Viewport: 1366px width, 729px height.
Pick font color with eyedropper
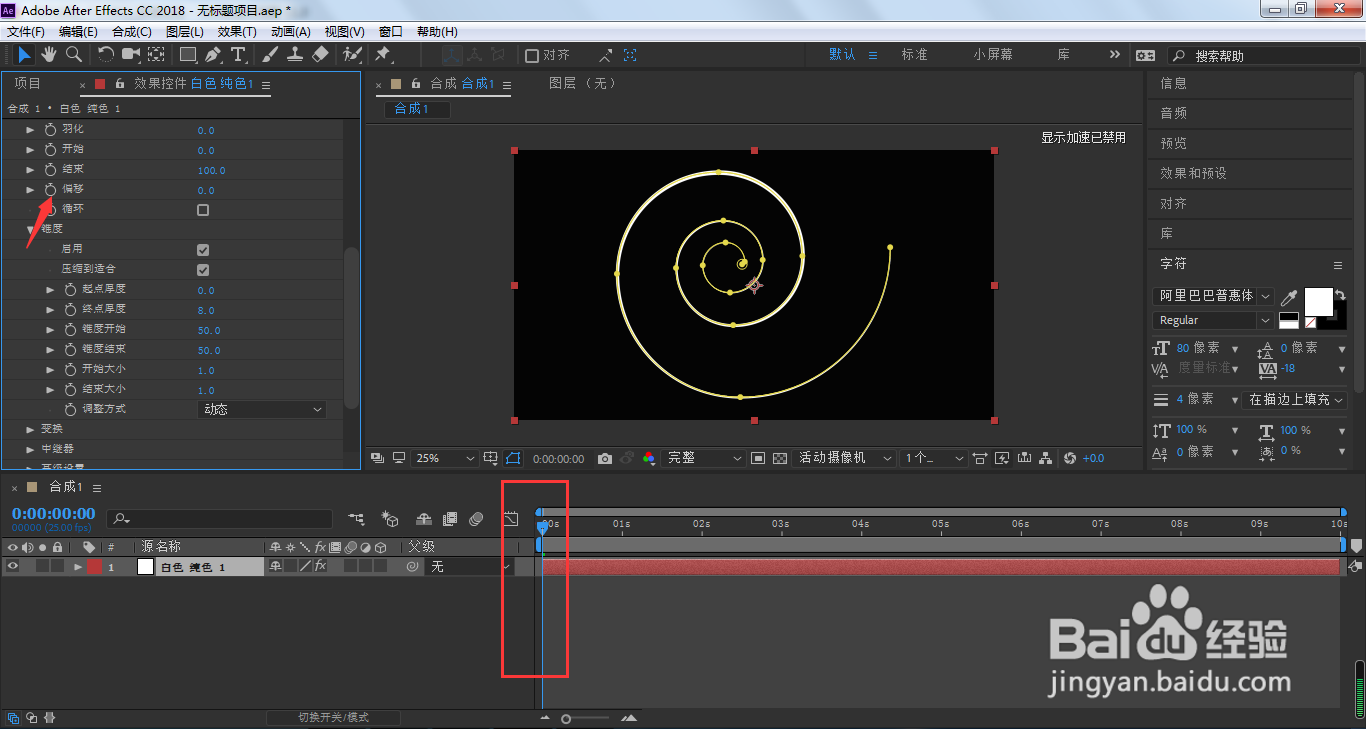[1289, 298]
